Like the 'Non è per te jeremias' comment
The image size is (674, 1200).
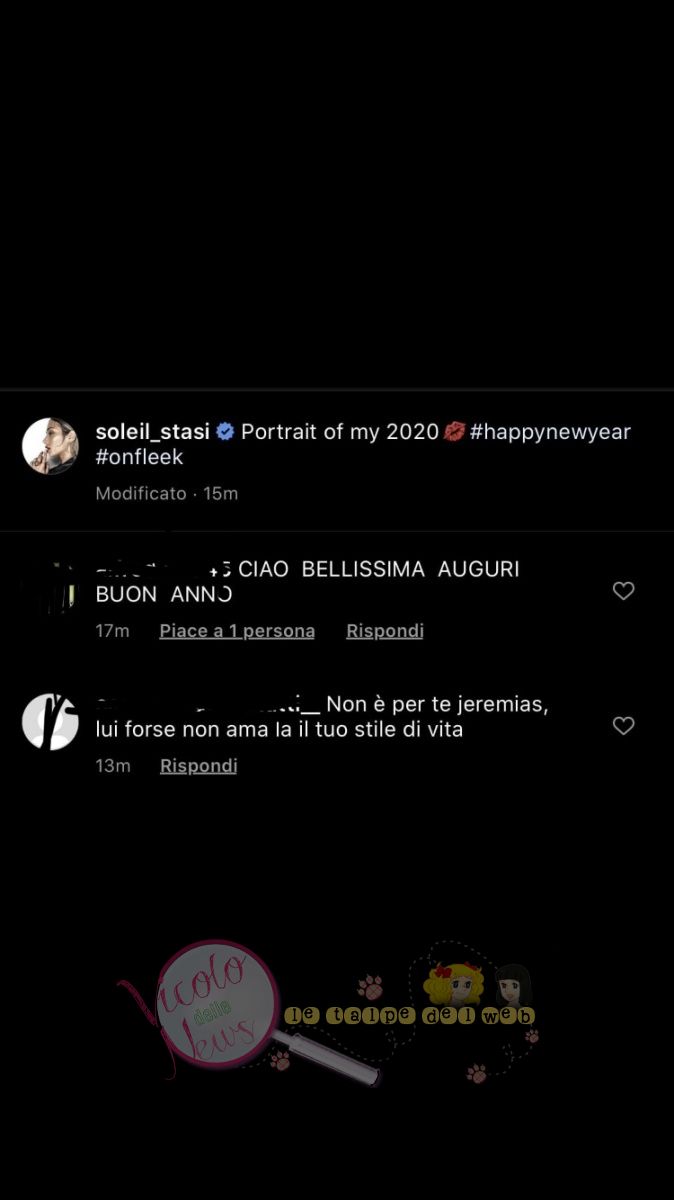click(x=624, y=726)
